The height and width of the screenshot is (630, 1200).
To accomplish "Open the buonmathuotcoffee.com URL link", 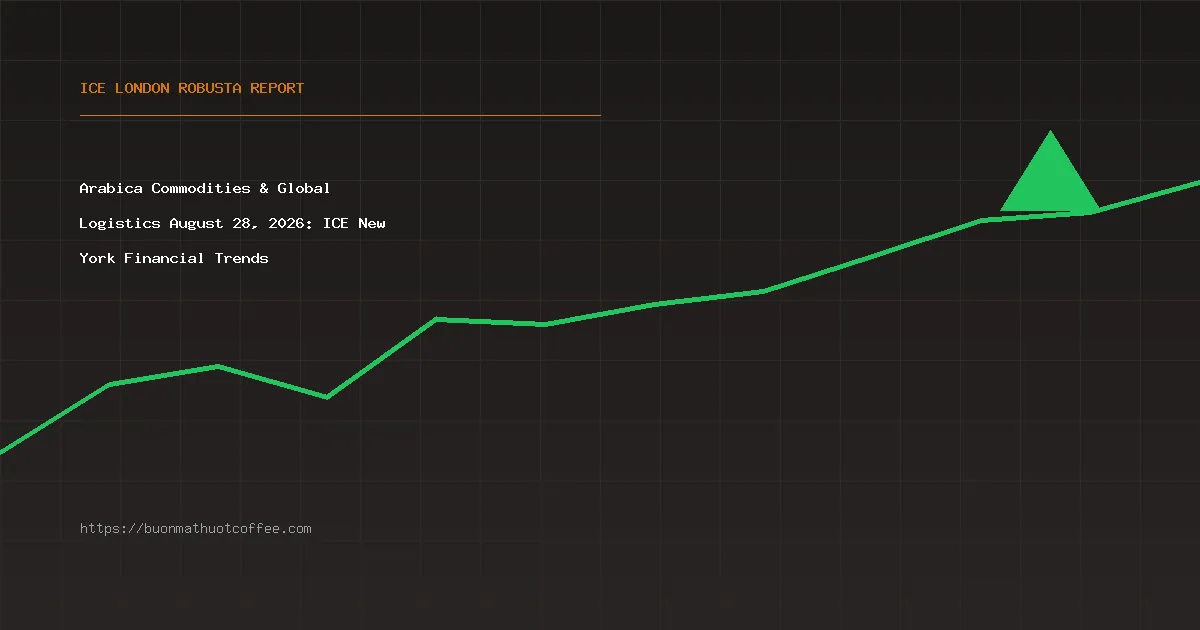I will coord(196,528).
